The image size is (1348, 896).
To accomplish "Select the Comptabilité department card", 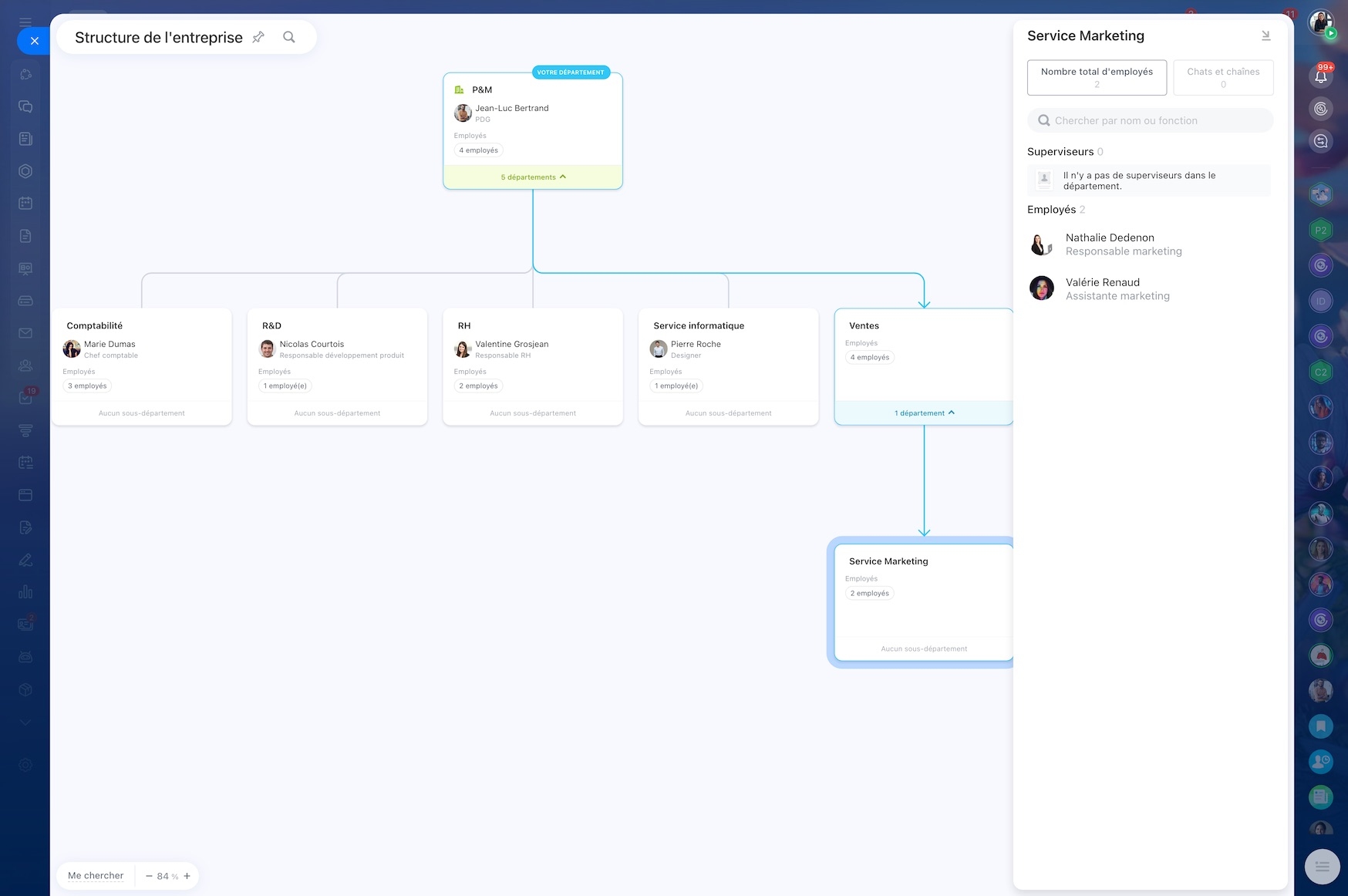I will click(142, 367).
